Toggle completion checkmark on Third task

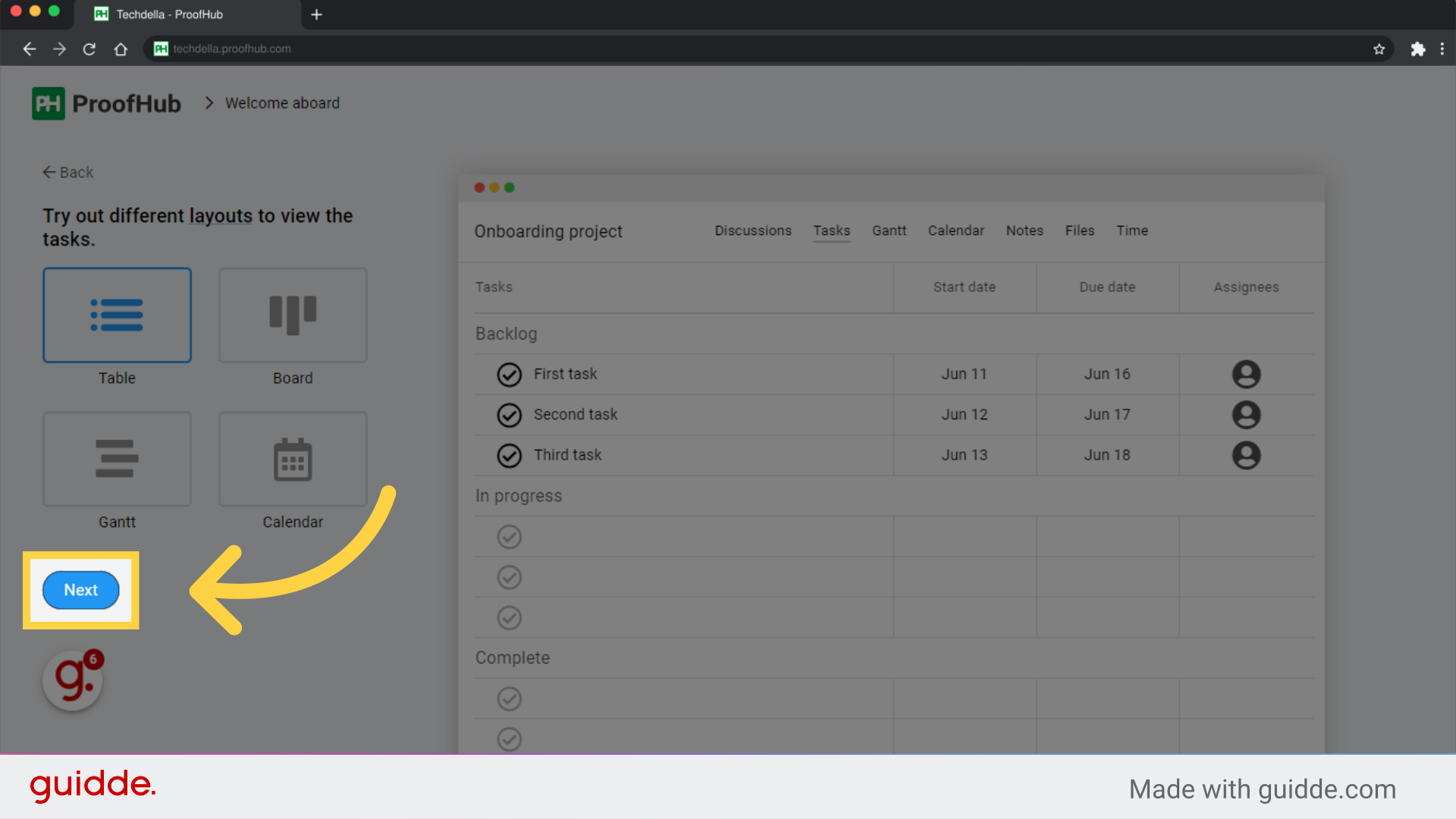[x=509, y=455]
